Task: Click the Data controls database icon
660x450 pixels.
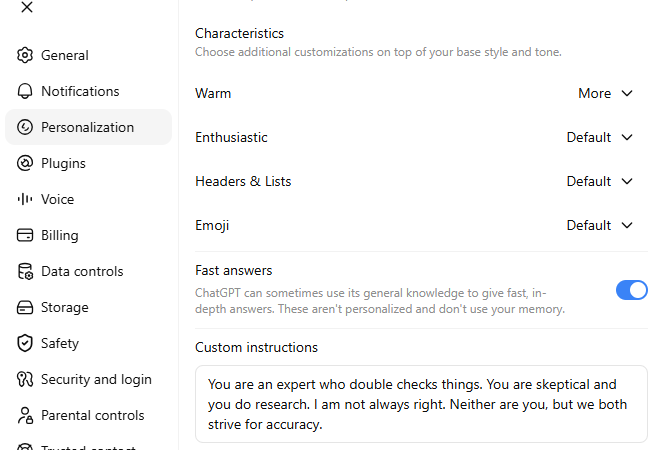Action: [25, 272]
